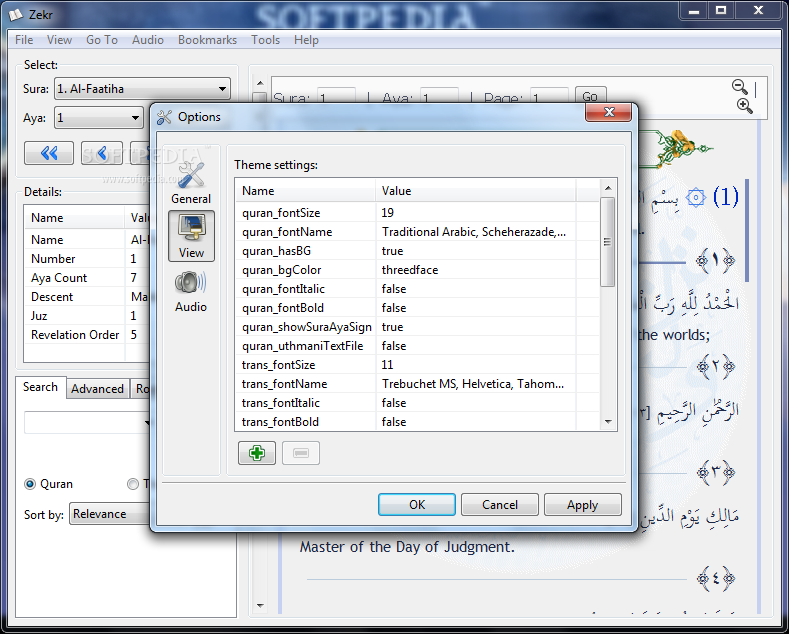Confirm options with OK button
789x634 pixels.
tap(417, 505)
